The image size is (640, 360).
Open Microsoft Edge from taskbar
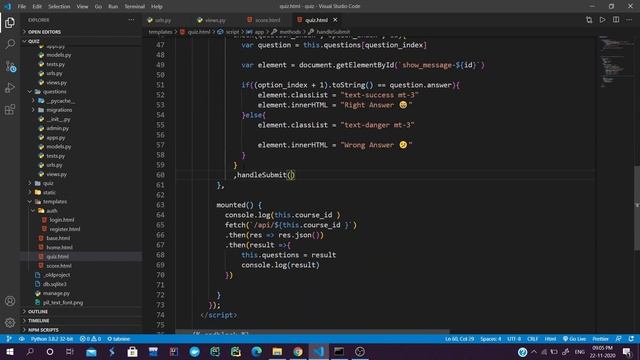tap(256, 351)
